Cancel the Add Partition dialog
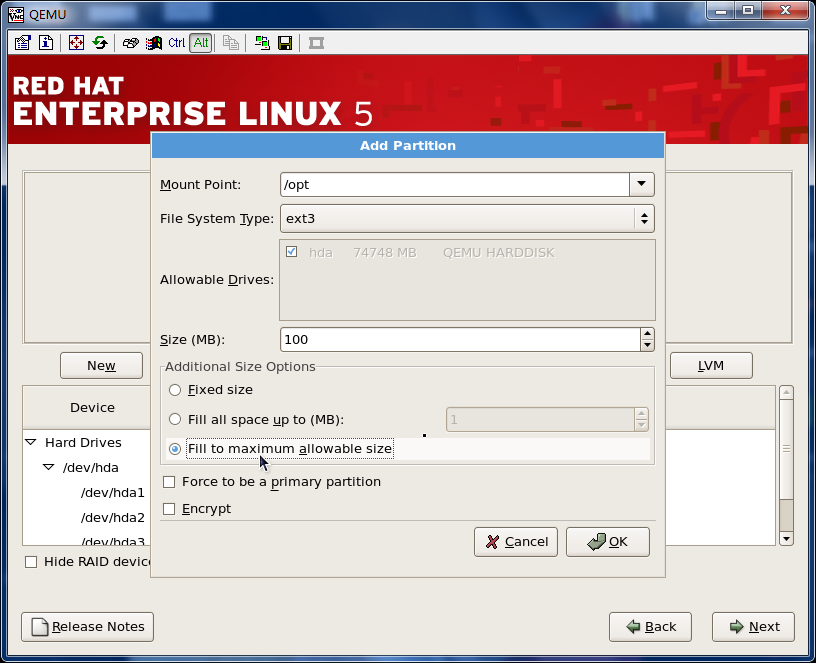The width and height of the screenshot is (816, 663). [516, 542]
